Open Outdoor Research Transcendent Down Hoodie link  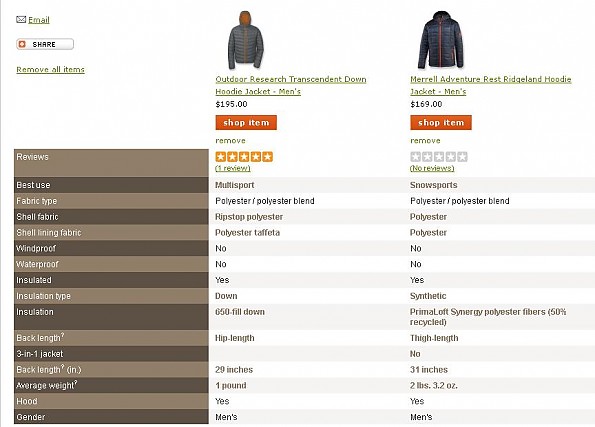(291, 85)
